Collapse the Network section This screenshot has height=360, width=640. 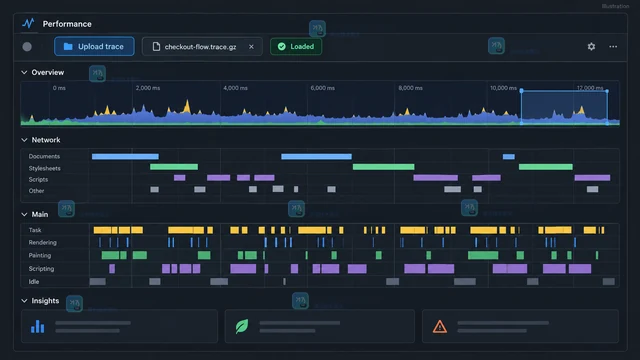pos(24,140)
